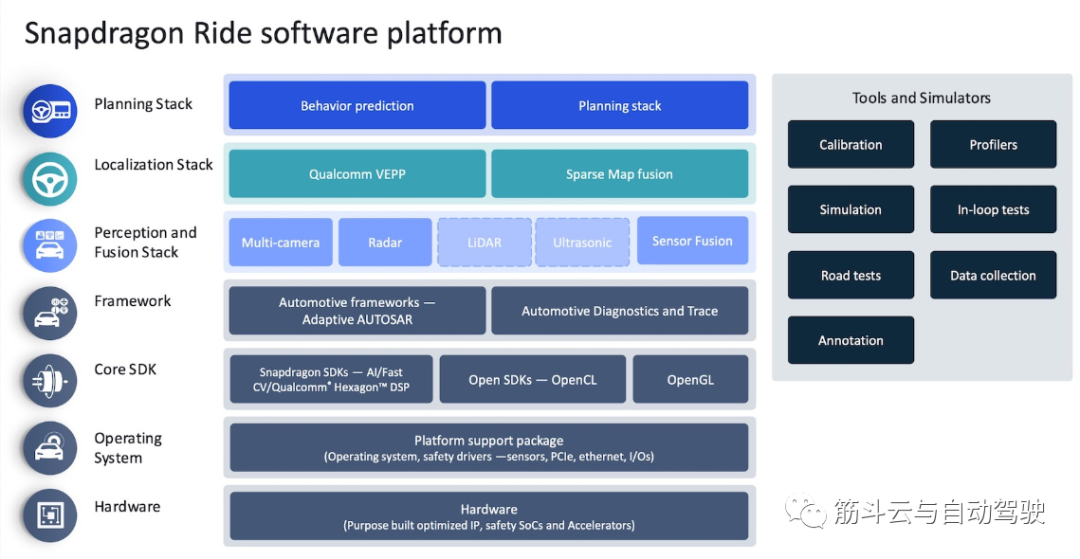Screen dimensions: 1080x559
Task: Open the Simulation tool tile
Action: point(851,209)
